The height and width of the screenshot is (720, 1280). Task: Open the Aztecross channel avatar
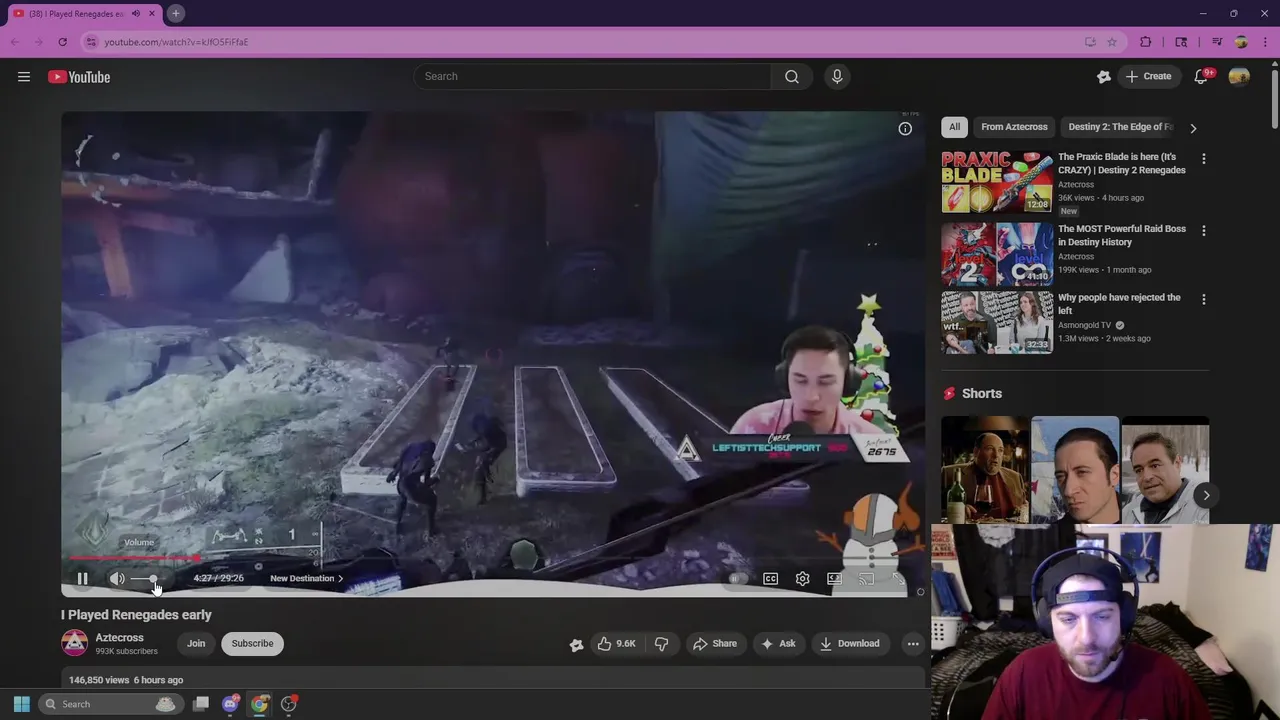75,643
